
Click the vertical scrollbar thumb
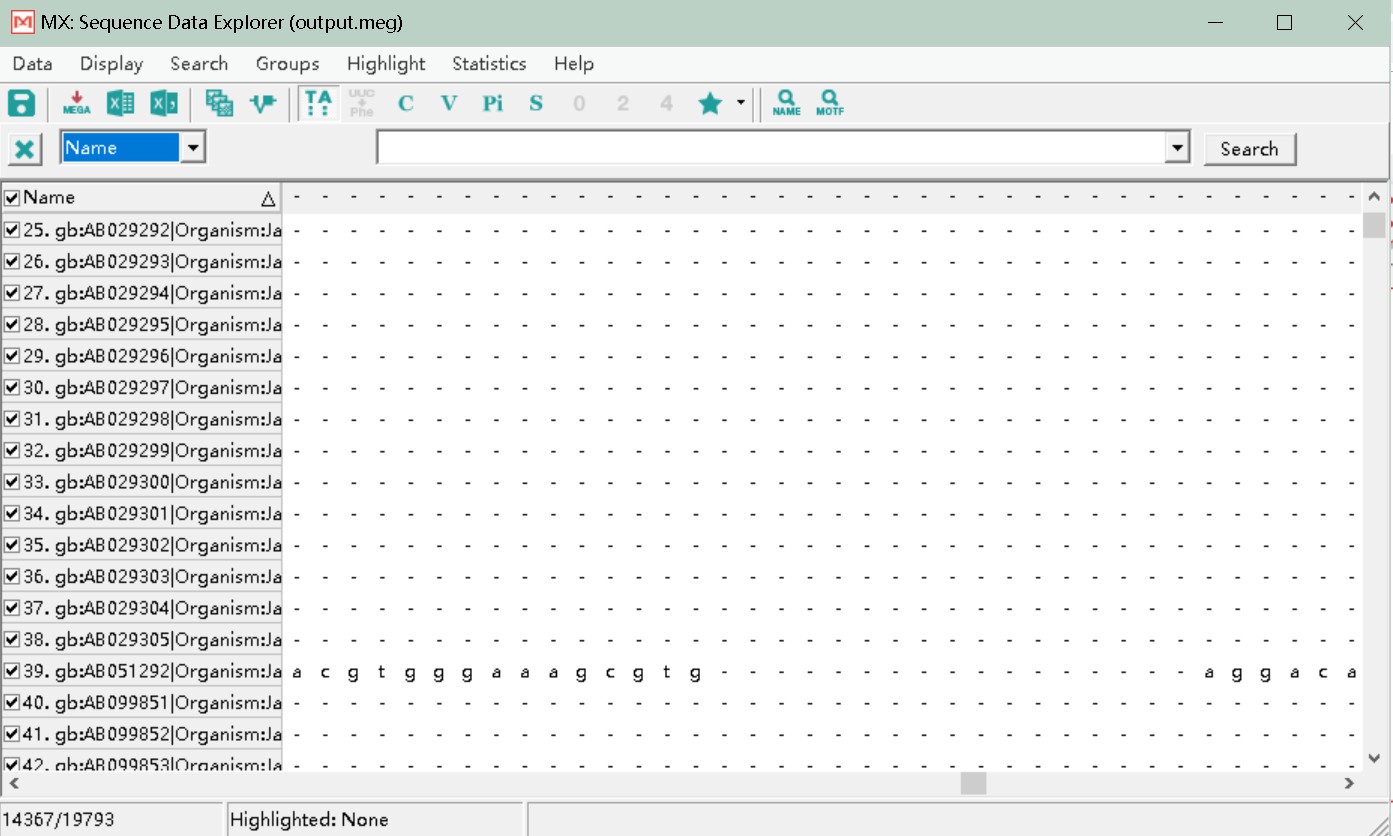pyautogui.click(x=1374, y=225)
